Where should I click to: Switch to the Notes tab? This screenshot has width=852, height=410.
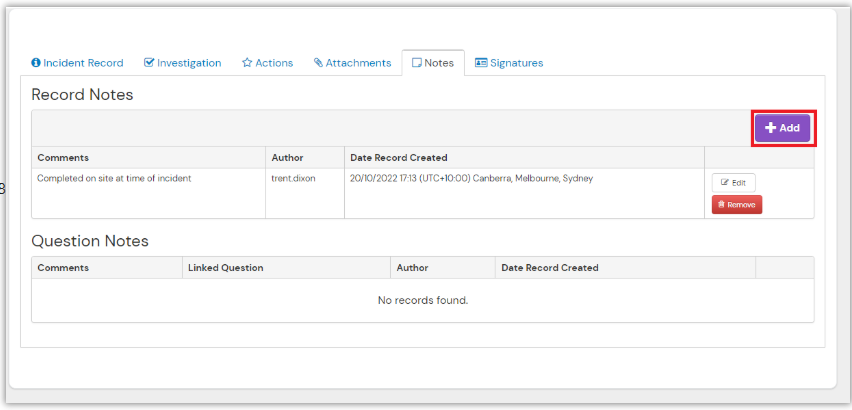click(x=433, y=63)
